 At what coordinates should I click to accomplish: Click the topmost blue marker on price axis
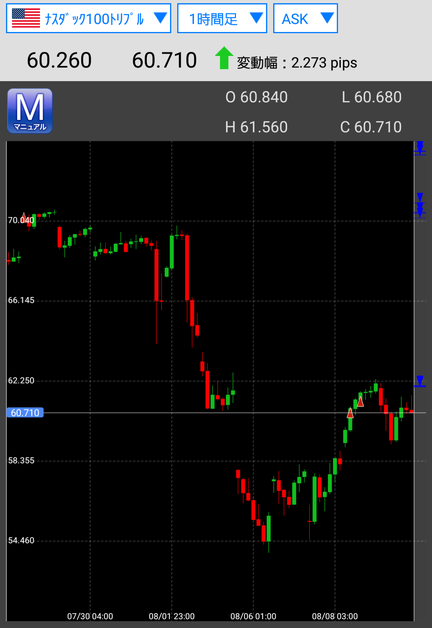pos(420,148)
